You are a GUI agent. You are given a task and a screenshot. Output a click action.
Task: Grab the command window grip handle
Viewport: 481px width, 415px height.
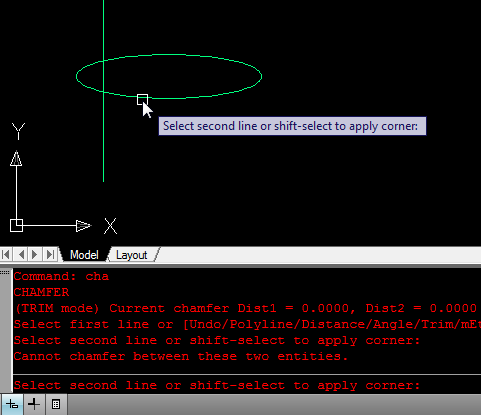[5, 273]
